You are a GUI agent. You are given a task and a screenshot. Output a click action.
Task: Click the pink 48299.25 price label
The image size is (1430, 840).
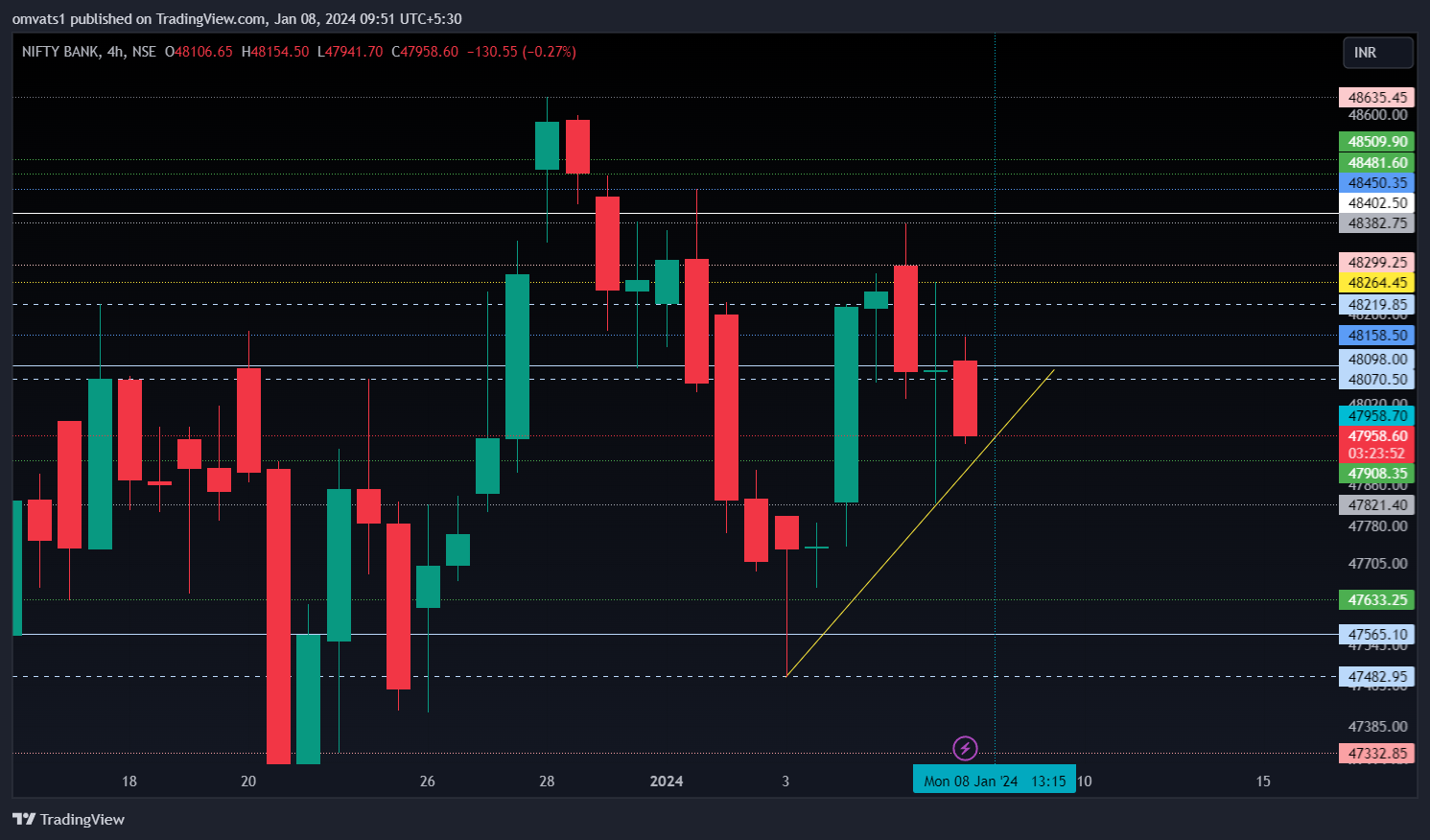tap(1376, 263)
